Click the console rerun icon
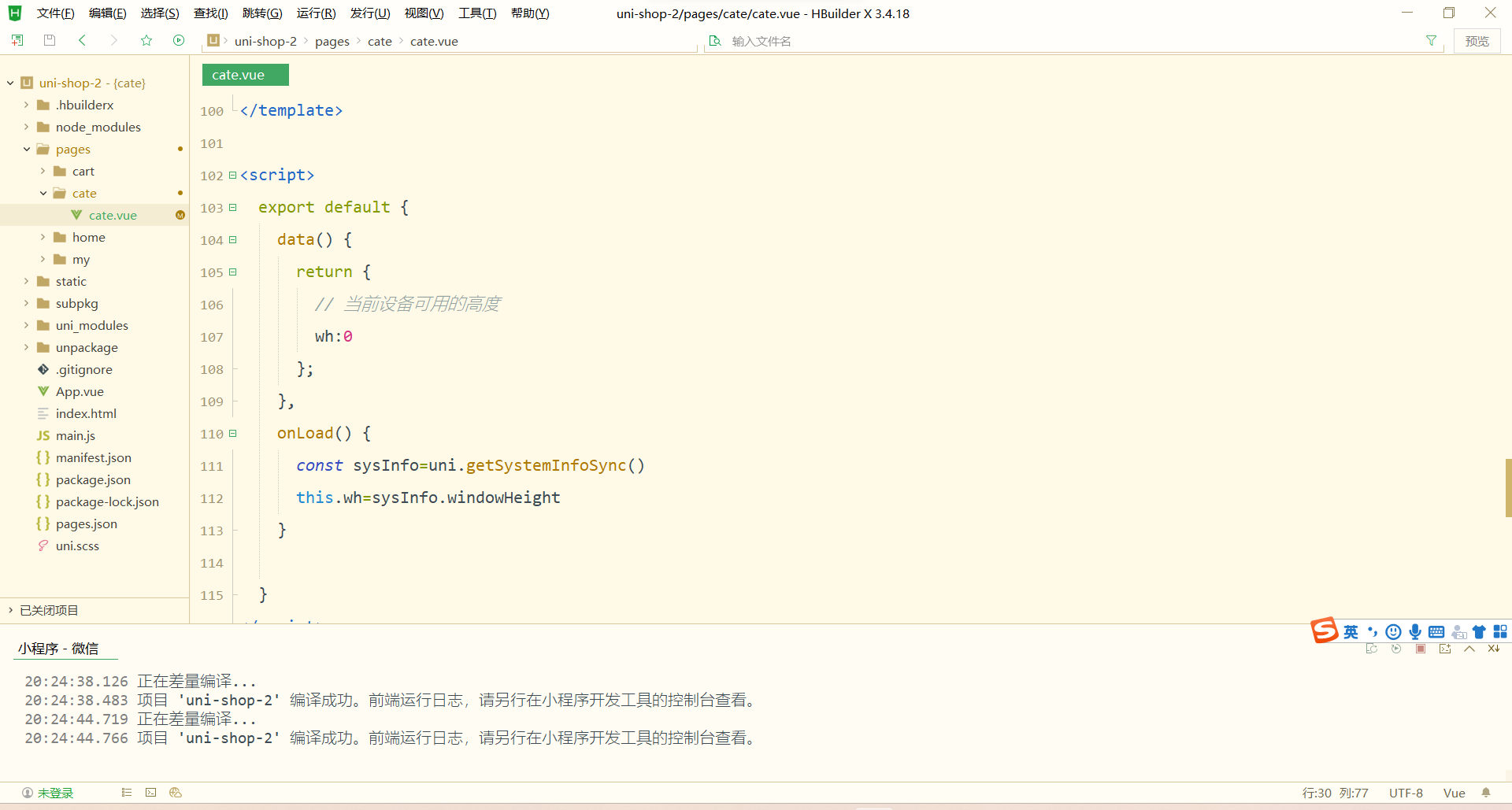The width and height of the screenshot is (1512, 810). click(1396, 649)
